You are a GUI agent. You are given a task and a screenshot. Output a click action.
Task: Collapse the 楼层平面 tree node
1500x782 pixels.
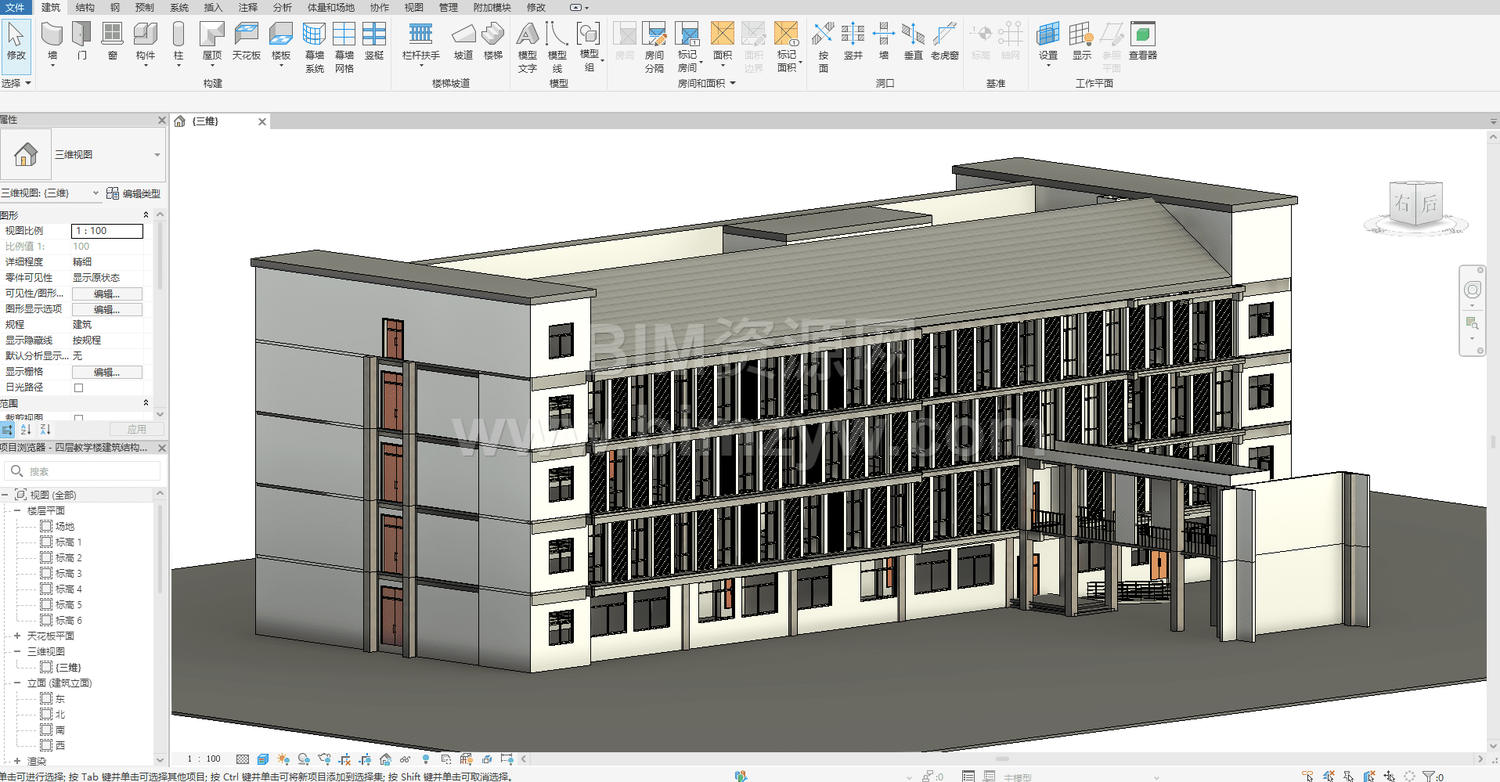pyautogui.click(x=17, y=510)
